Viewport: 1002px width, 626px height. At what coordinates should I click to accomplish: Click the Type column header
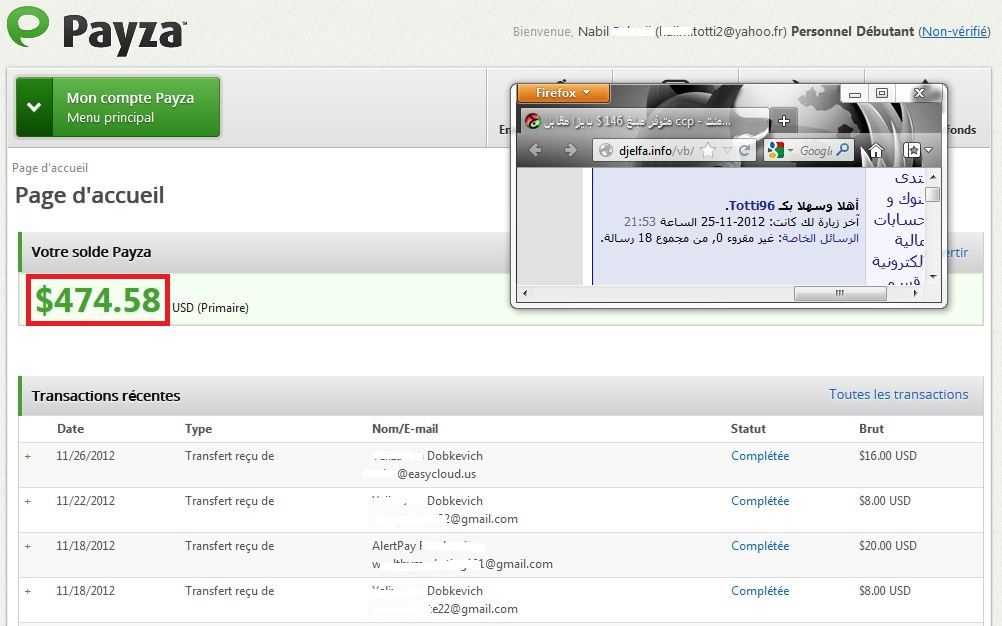point(199,429)
